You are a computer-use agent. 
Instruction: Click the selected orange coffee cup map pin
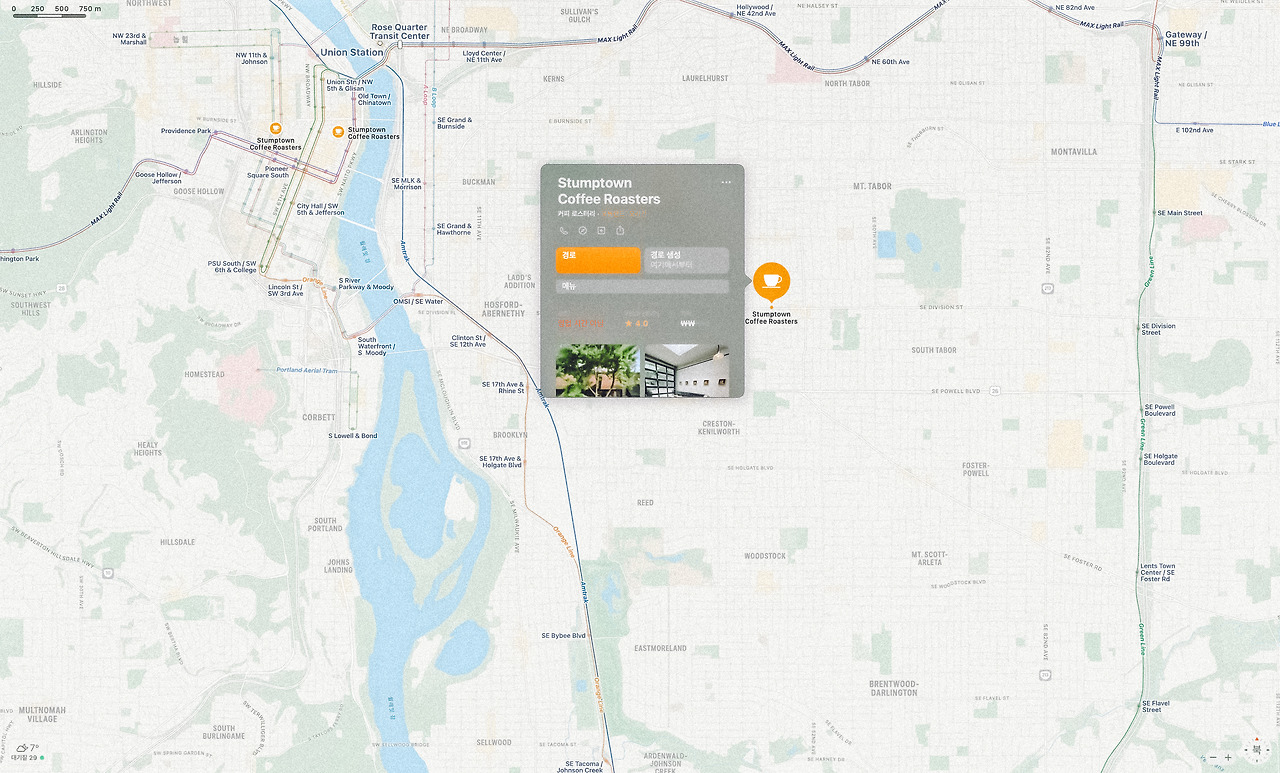[x=771, y=282]
